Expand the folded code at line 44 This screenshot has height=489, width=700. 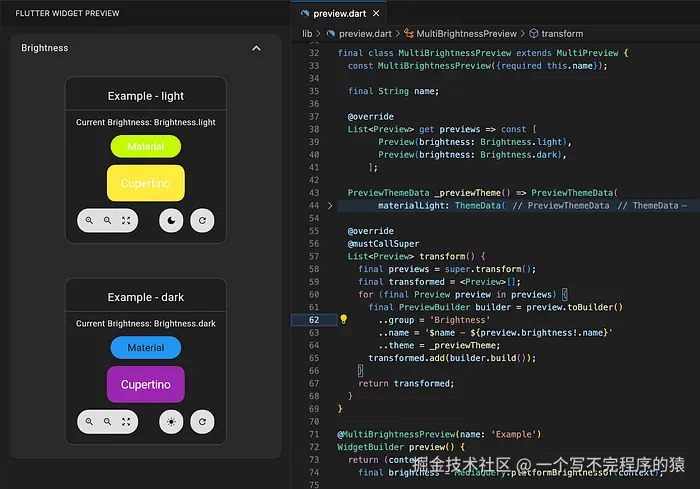330,205
